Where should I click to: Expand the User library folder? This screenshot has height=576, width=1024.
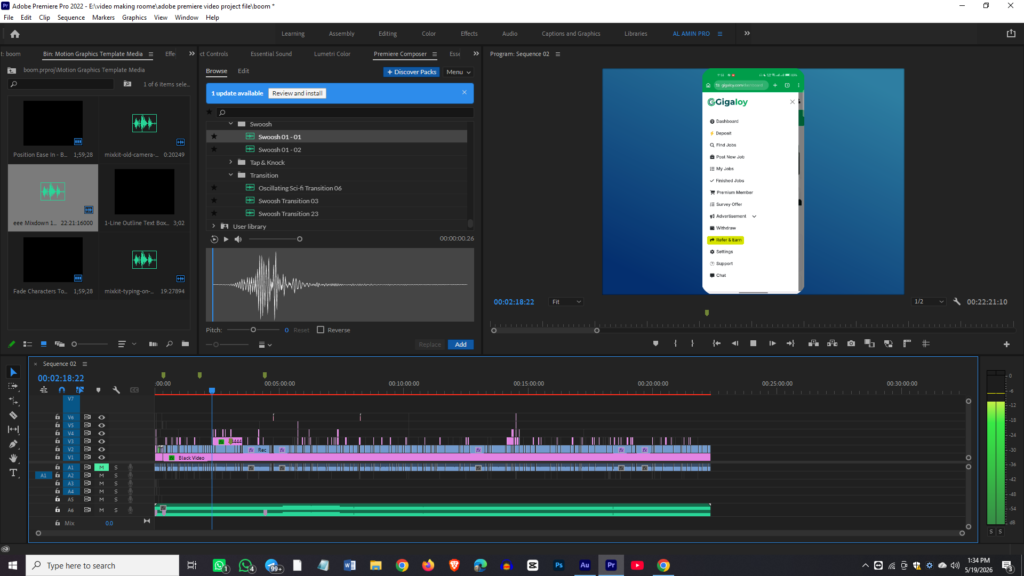[x=214, y=227]
